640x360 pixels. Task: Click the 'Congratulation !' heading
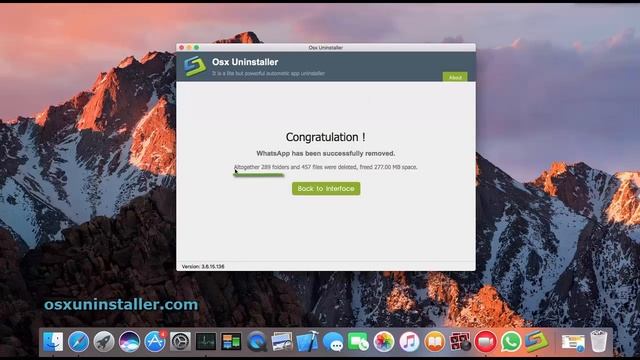point(326,137)
